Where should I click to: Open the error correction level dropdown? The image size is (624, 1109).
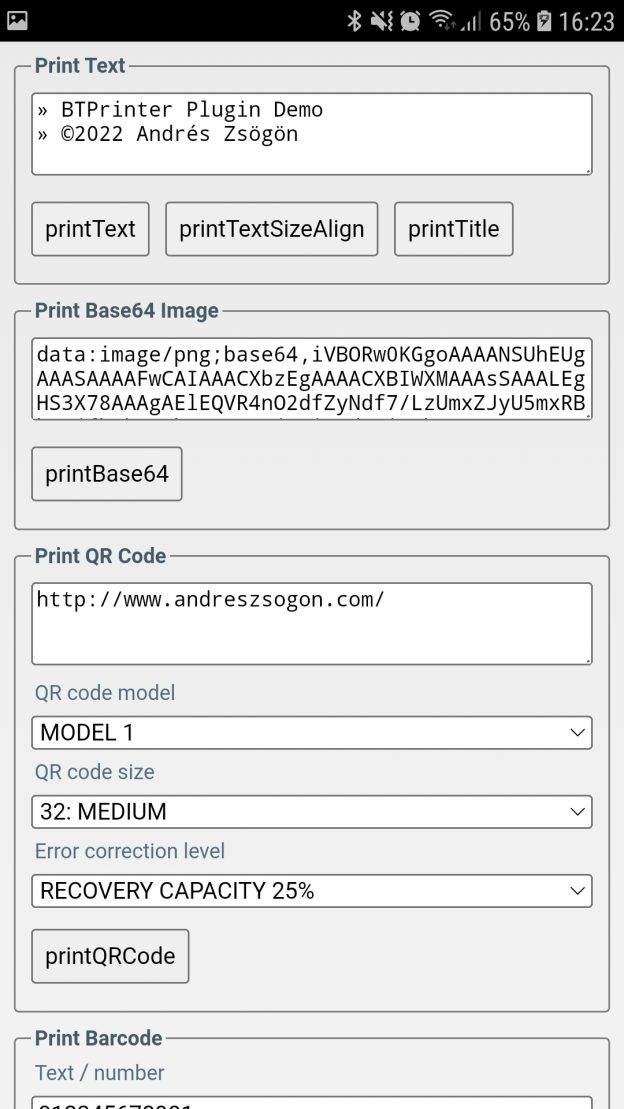tap(311, 890)
